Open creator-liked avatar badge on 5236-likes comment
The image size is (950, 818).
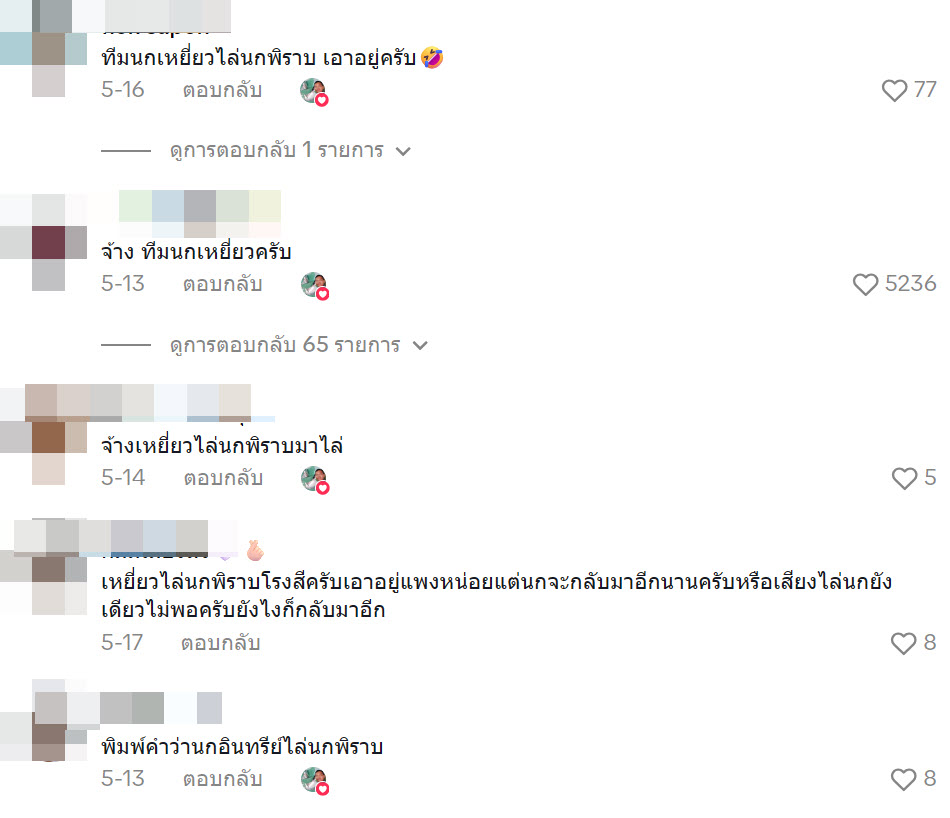click(x=315, y=286)
